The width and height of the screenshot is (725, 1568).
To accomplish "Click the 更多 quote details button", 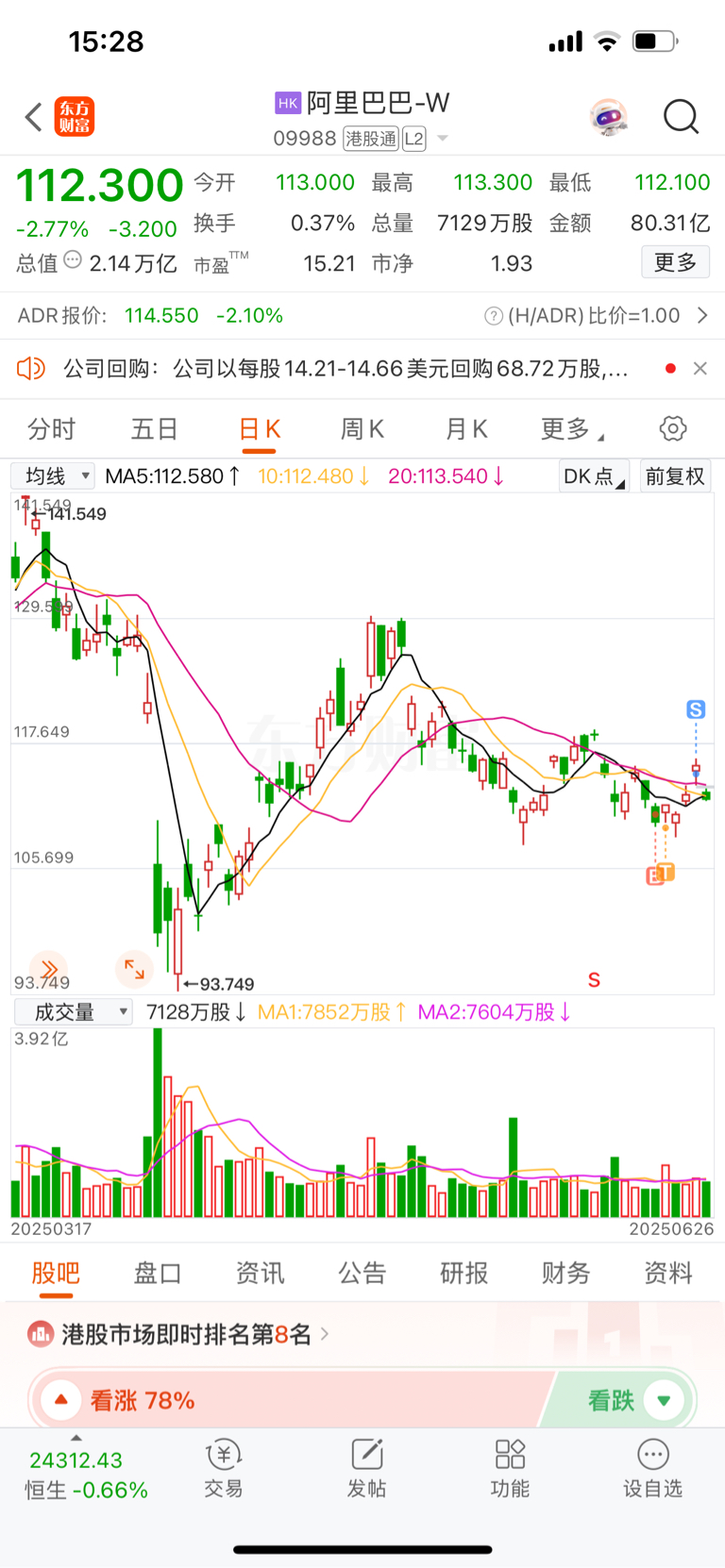I will 675,262.
